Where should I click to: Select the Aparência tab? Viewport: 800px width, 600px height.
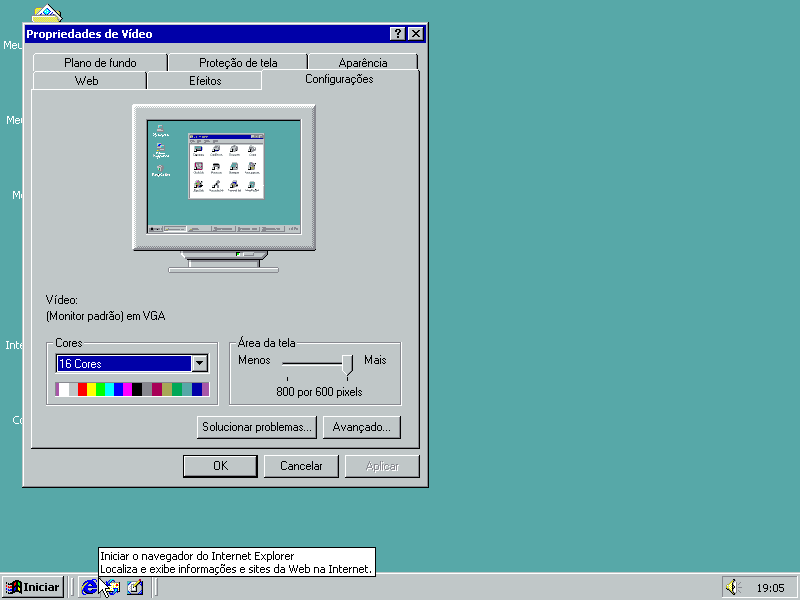(x=362, y=63)
